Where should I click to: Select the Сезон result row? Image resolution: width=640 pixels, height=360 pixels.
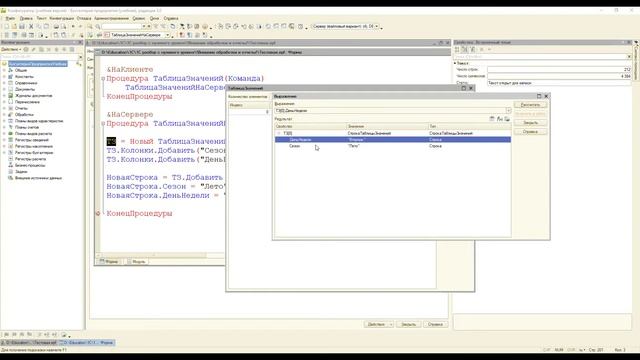[393, 146]
